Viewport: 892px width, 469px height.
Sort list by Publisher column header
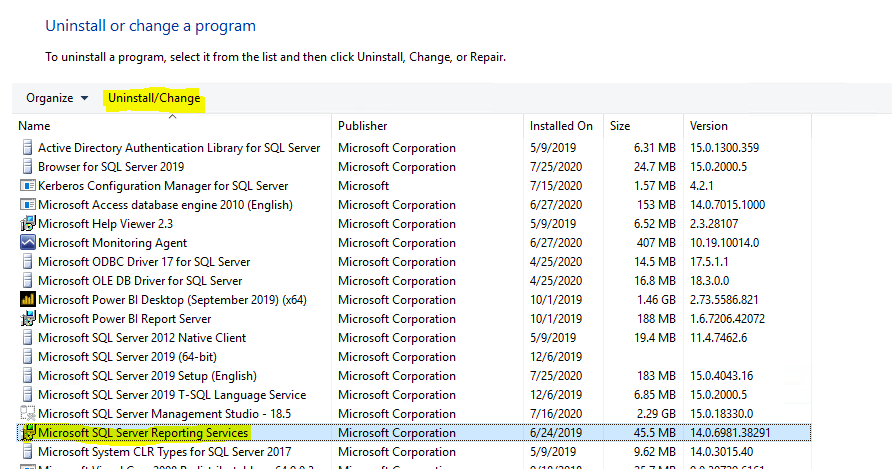362,126
